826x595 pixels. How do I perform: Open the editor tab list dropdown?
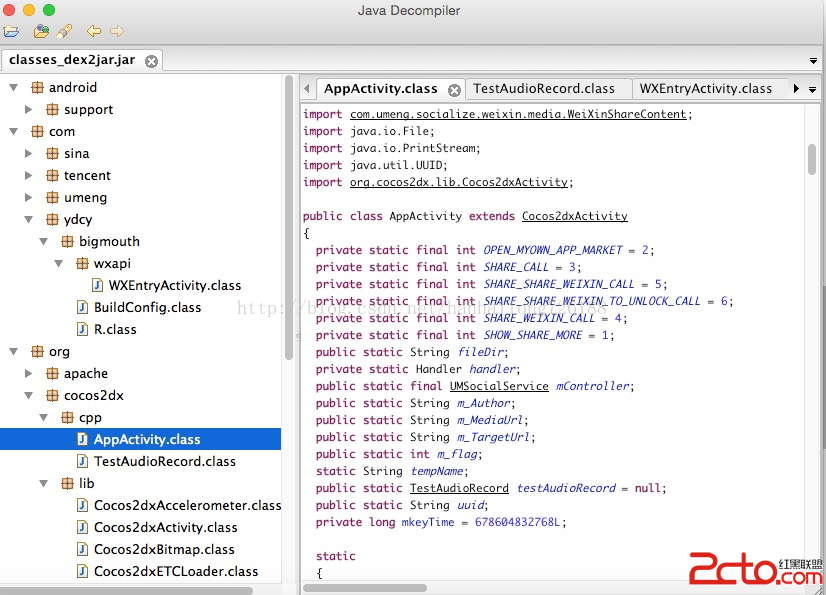(x=812, y=89)
